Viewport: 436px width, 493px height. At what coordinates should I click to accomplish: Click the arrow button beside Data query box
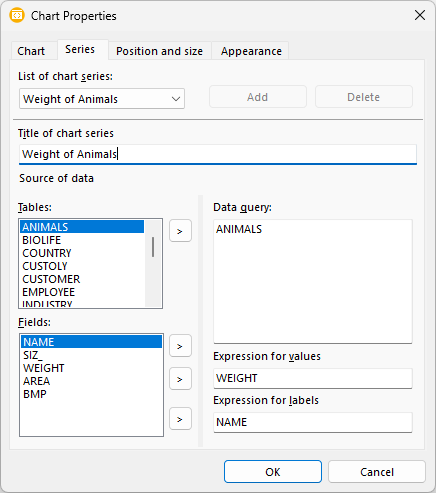click(180, 346)
